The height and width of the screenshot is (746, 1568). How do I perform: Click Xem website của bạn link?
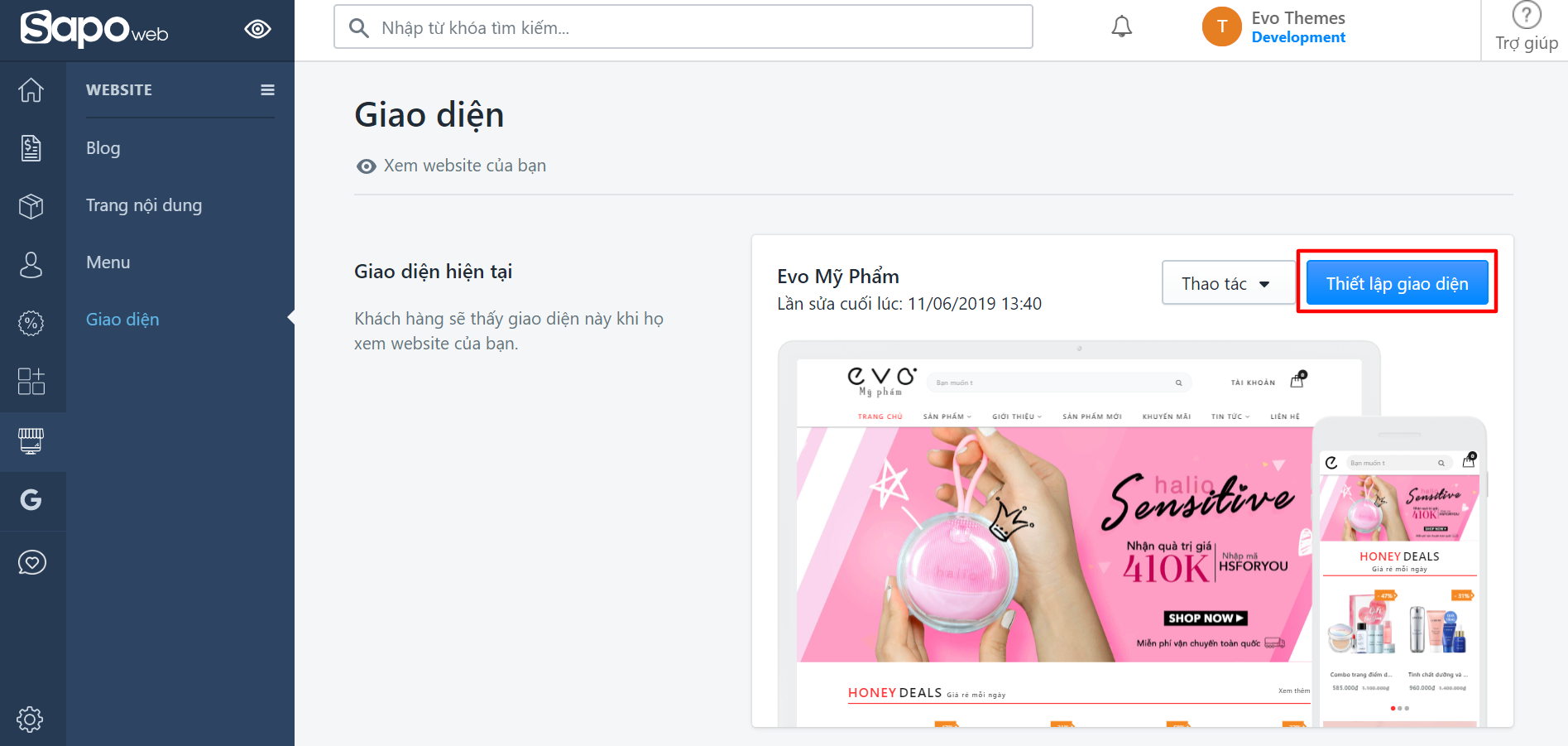point(451,166)
